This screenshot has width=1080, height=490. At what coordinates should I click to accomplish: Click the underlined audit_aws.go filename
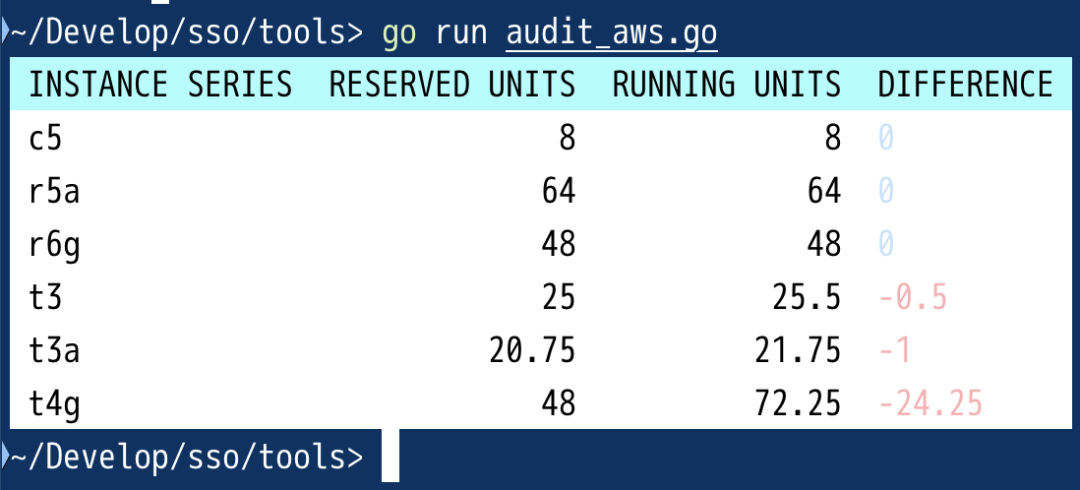(612, 32)
